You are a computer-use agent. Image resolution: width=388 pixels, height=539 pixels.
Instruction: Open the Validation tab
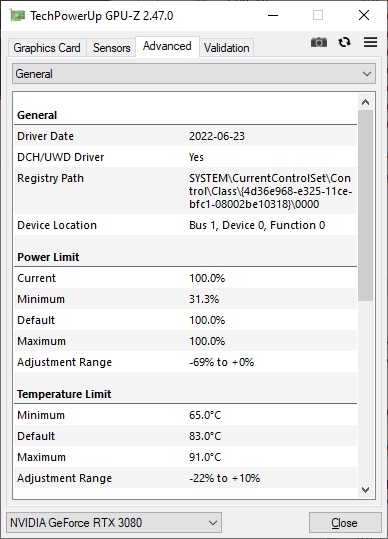coord(226,48)
